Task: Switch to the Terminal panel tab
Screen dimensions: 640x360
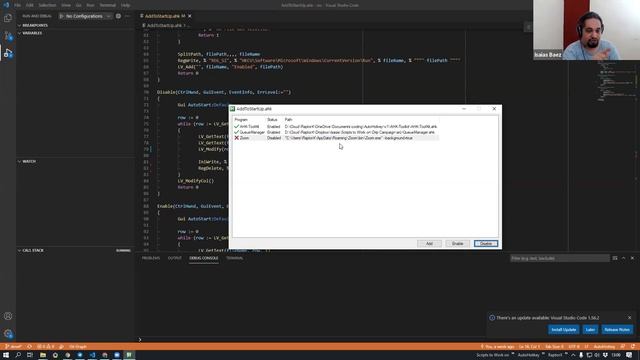Action: click(234, 258)
